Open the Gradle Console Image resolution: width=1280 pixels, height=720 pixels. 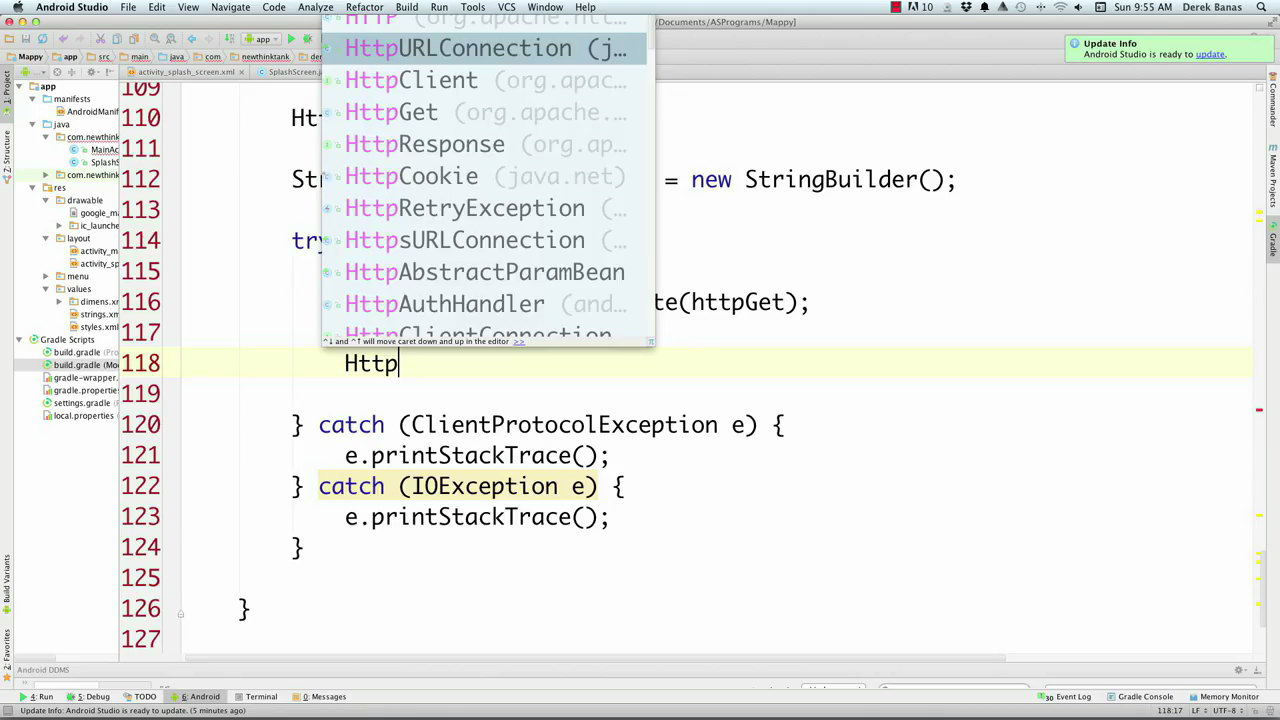(1140, 697)
